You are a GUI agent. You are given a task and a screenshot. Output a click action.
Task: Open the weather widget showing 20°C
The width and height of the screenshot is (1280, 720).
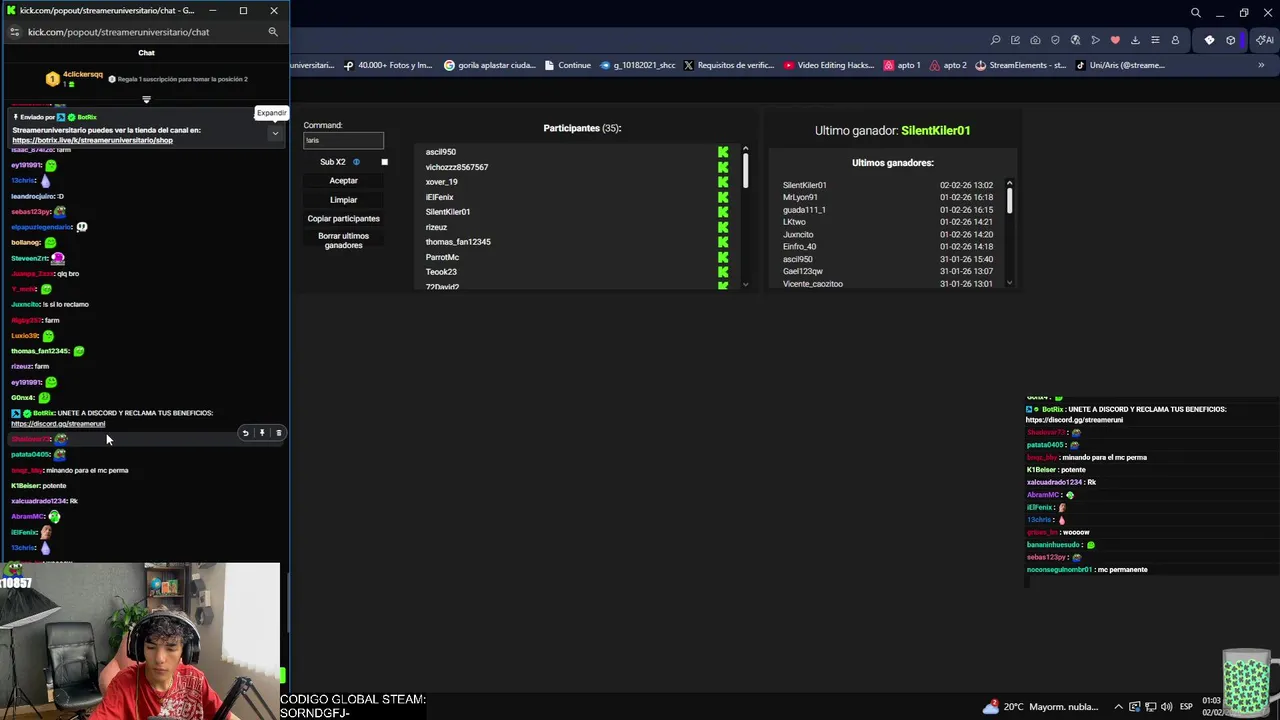[x=1040, y=707]
